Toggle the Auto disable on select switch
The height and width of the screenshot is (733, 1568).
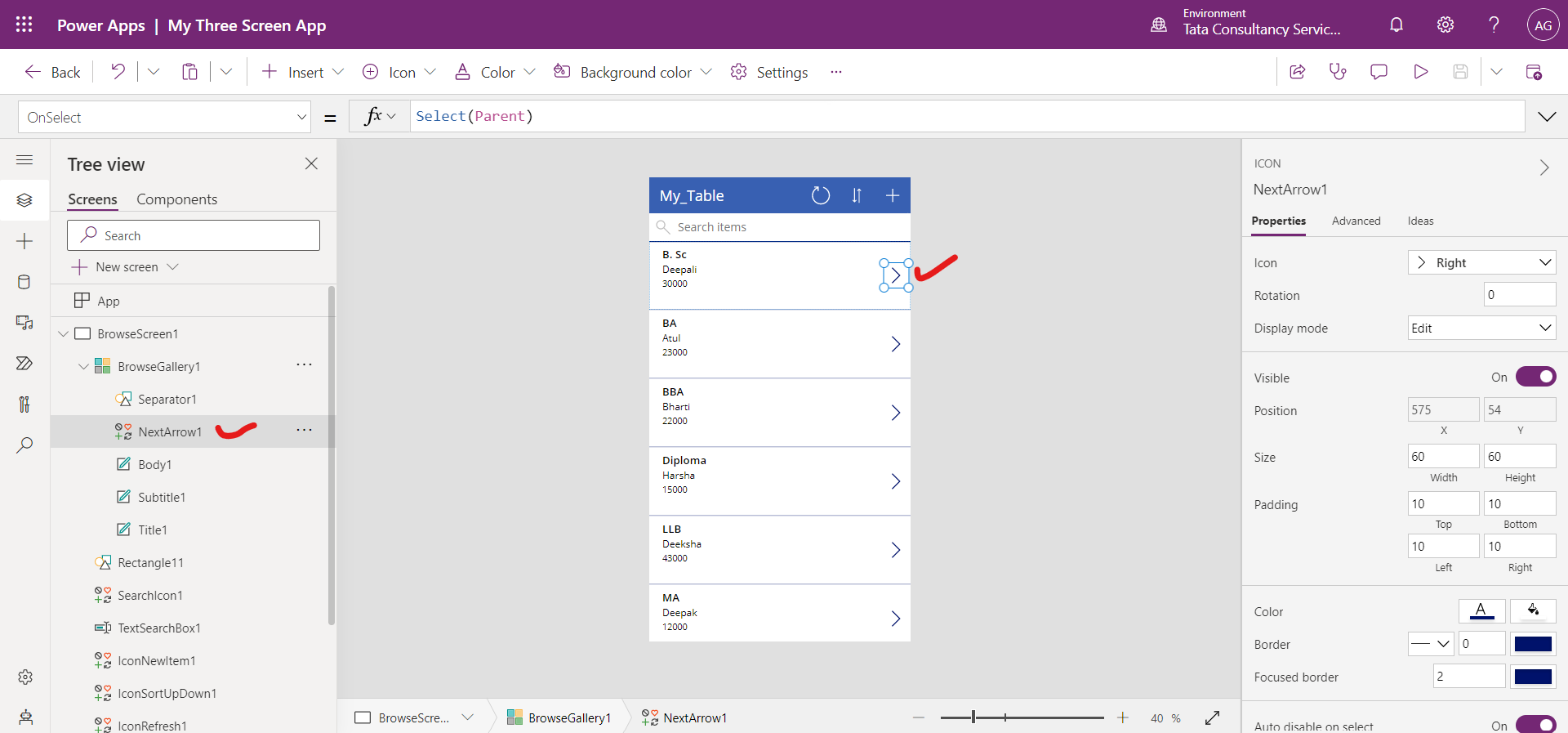[x=1535, y=725]
